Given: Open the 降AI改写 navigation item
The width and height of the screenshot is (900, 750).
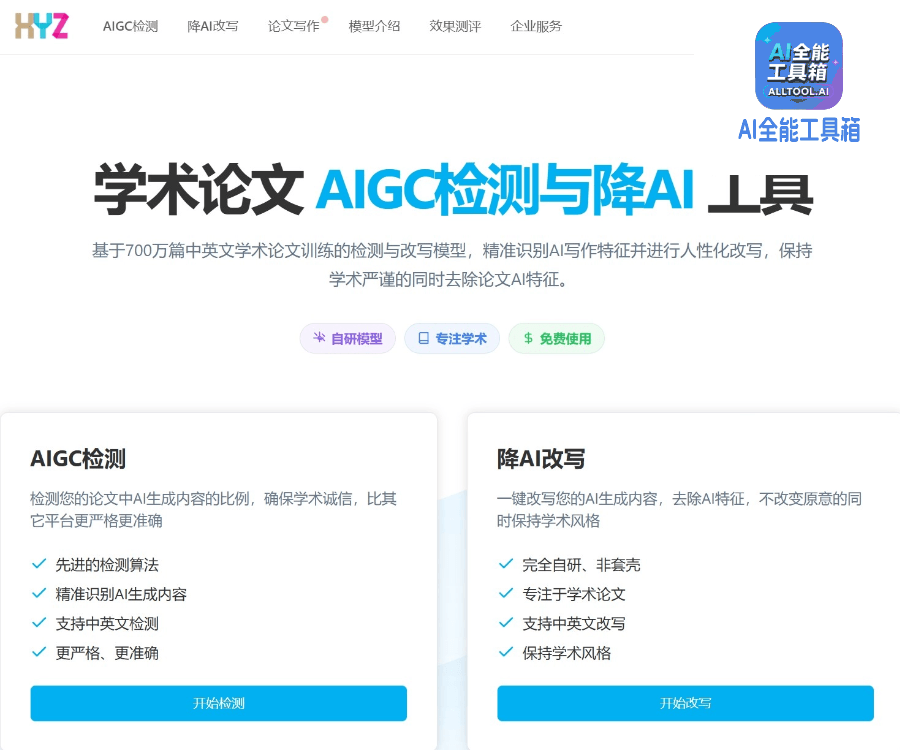Looking at the screenshot, I should (x=213, y=26).
